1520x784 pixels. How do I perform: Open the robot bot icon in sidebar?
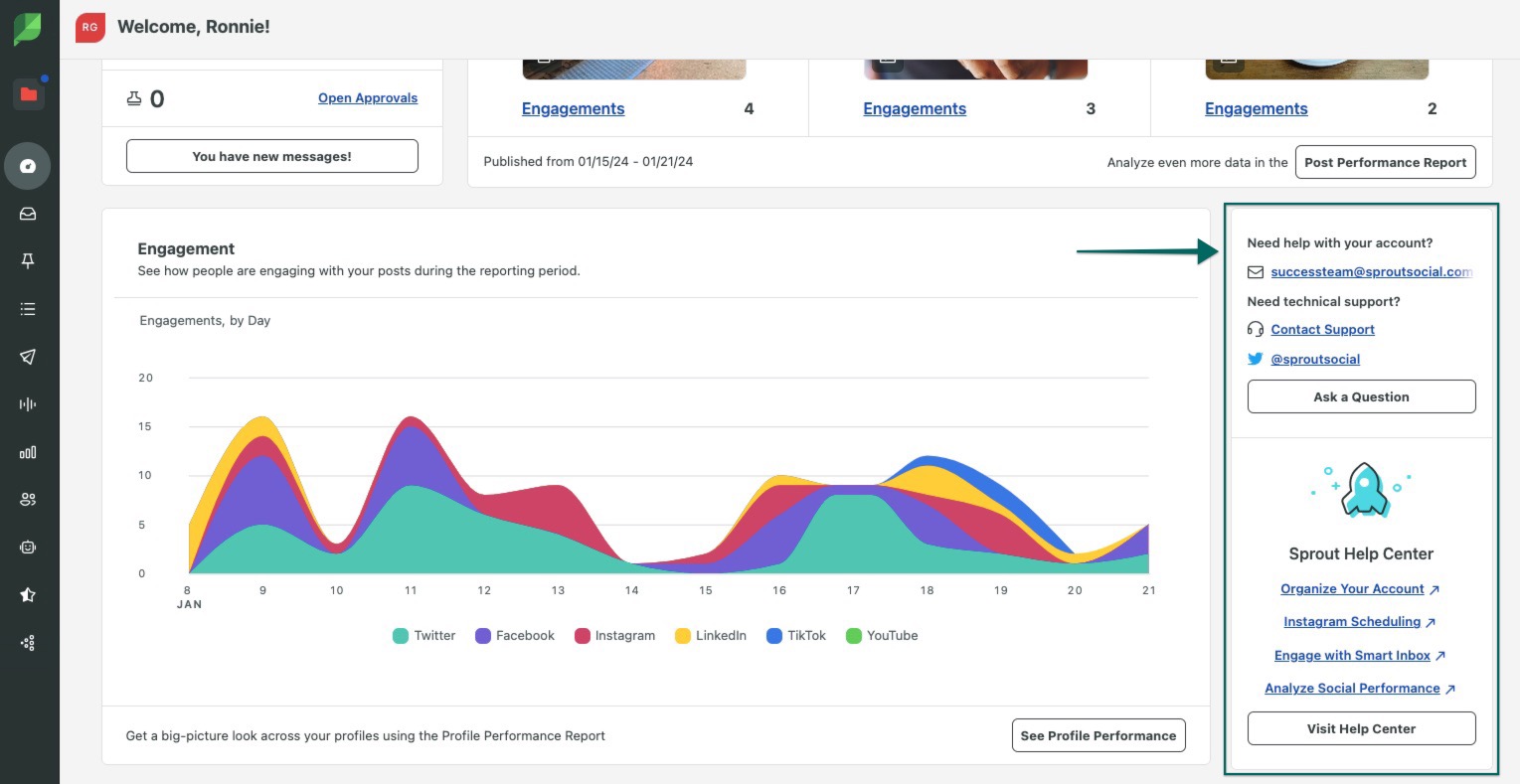[28, 548]
